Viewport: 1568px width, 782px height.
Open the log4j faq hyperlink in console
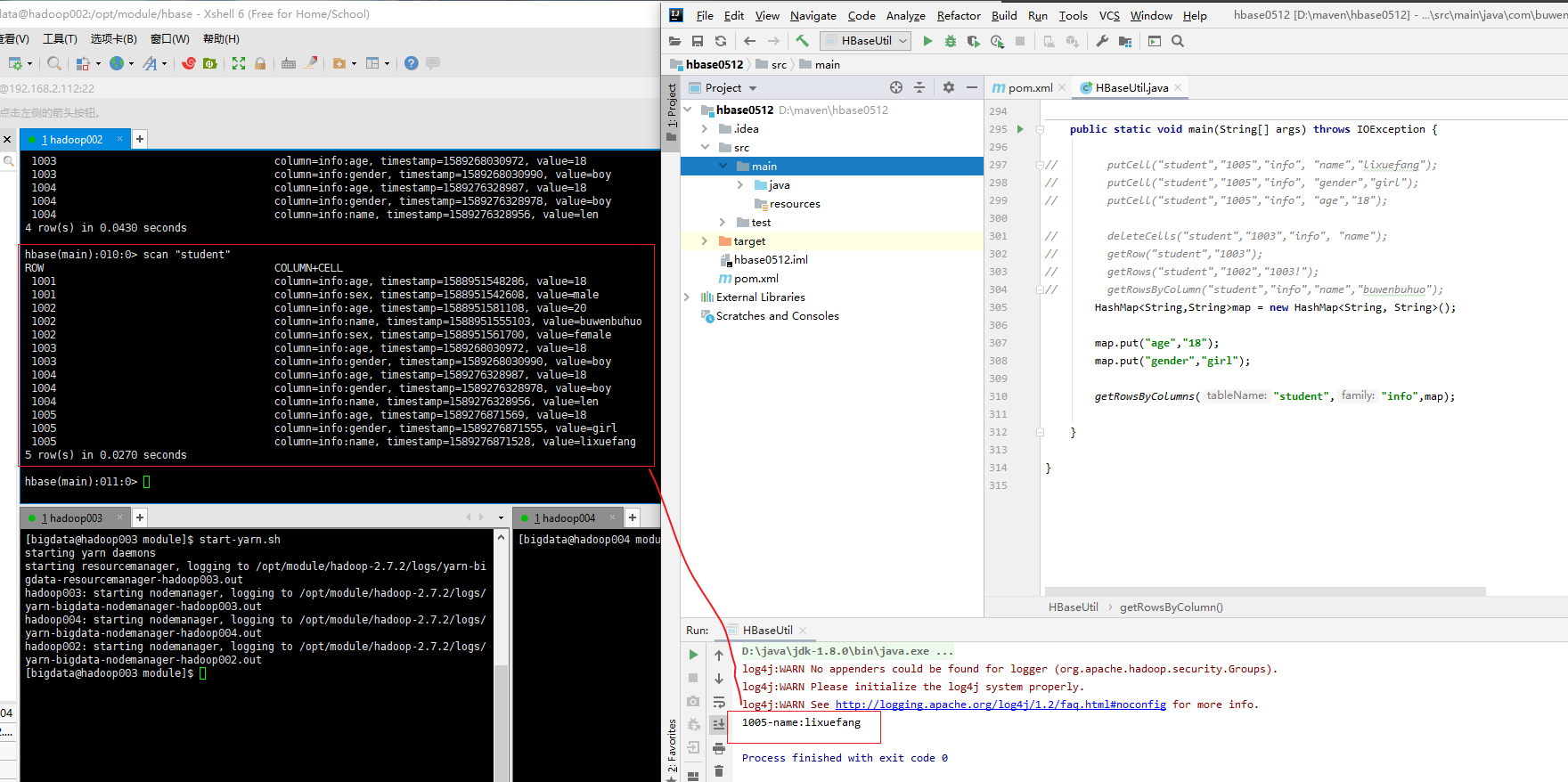click(1000, 705)
